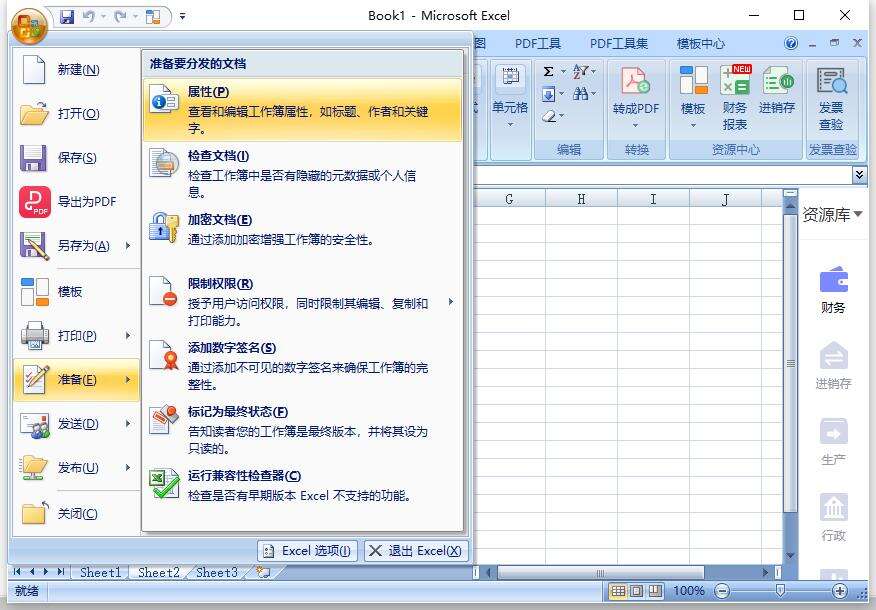The image size is (876, 610).
Task: Expand the 另存为(A) submenu arrow
Action: (x=128, y=246)
